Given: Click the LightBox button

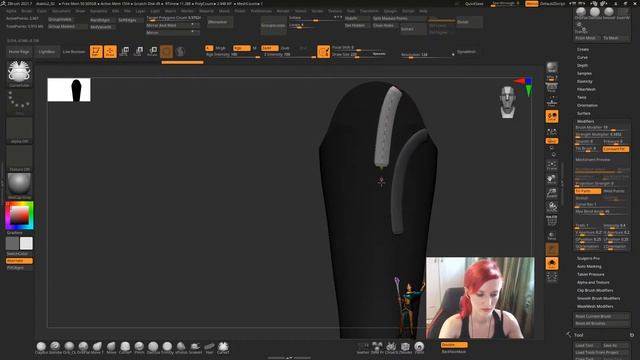Looking at the screenshot, I should pyautogui.click(x=47, y=52).
